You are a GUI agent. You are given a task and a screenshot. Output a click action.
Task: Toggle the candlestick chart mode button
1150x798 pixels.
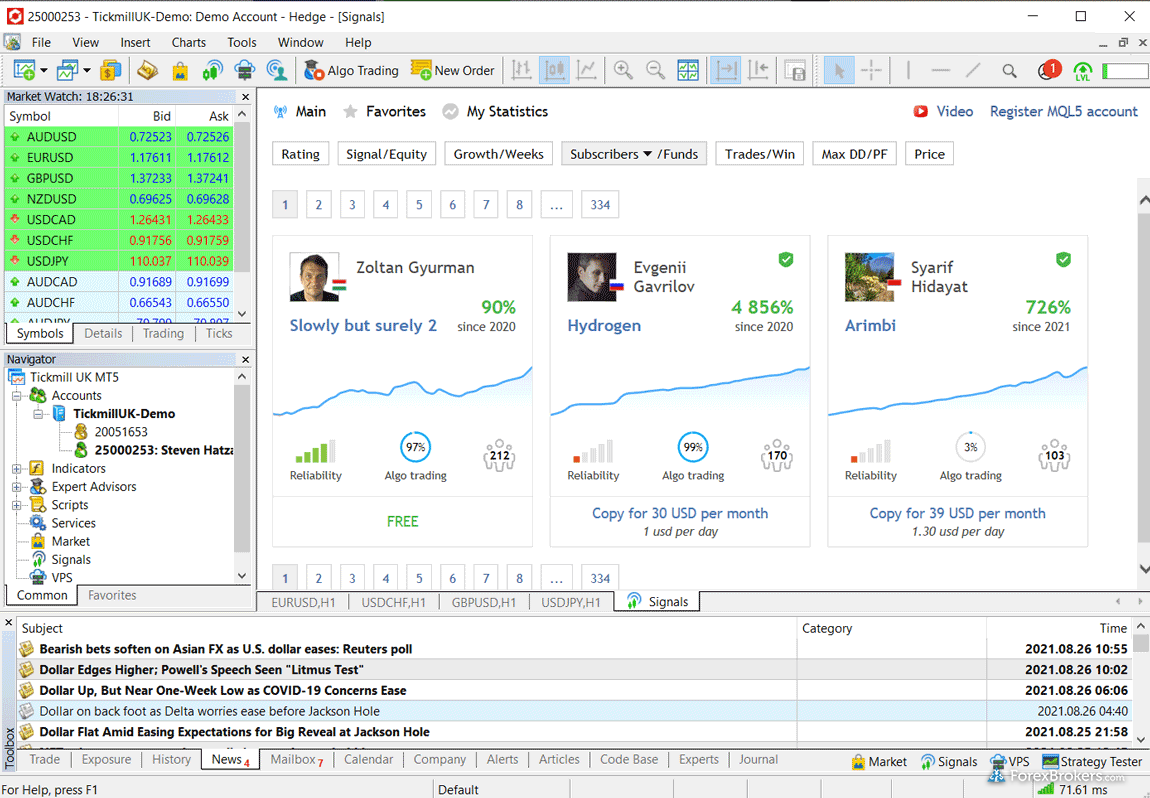coord(553,70)
